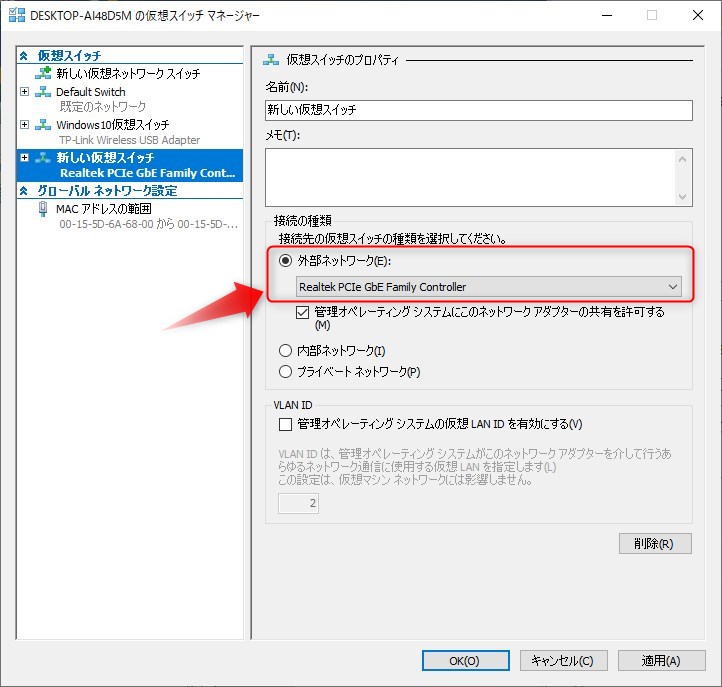The image size is (722, 687).
Task: Click the 名前 text field
Action: pyautogui.click(x=479, y=110)
